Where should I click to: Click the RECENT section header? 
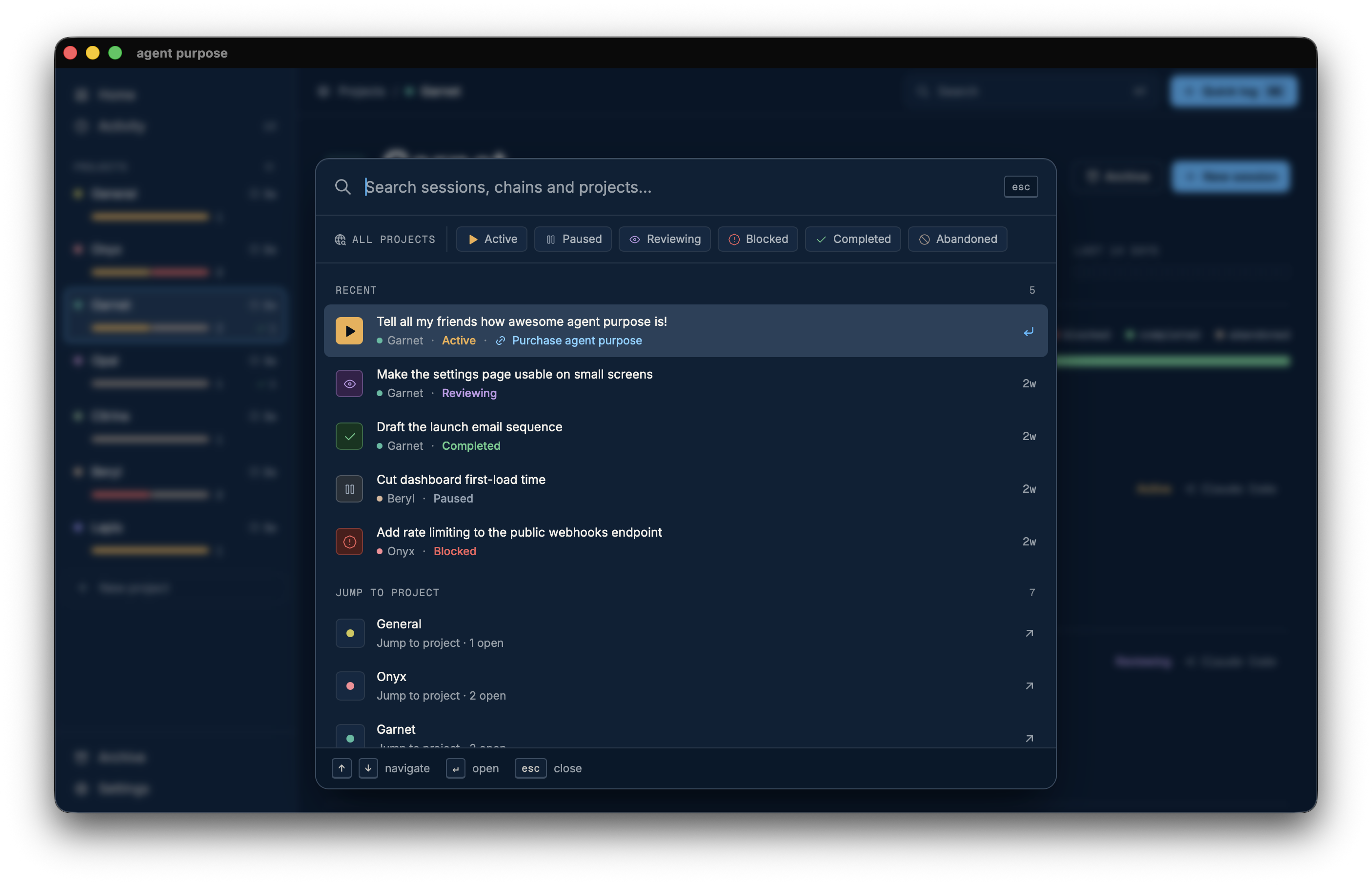pos(356,290)
